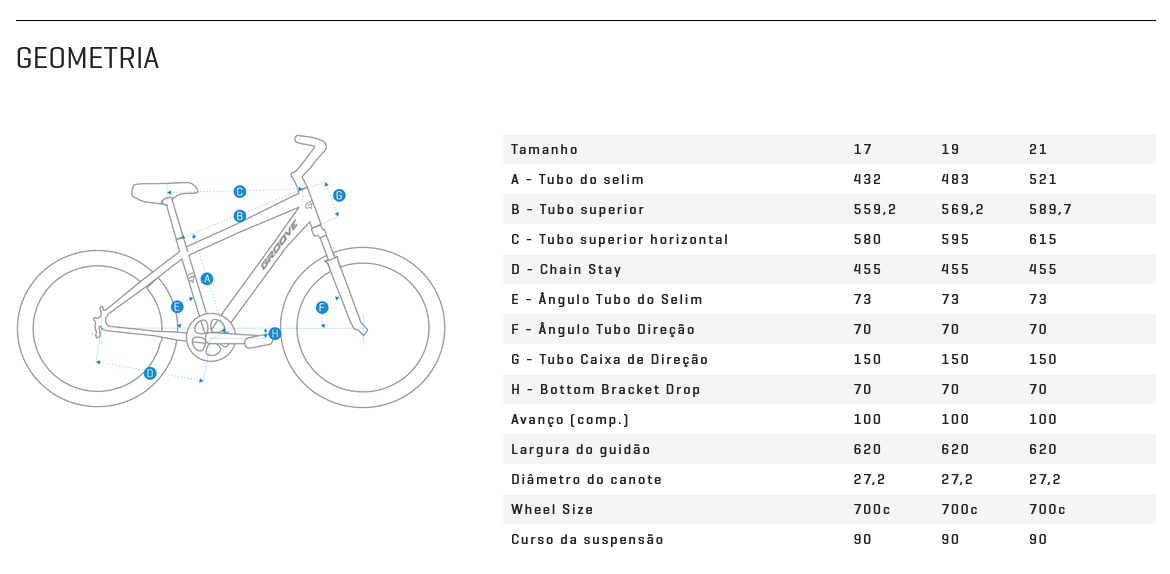Click the GROOVE logo on bike frame
This screenshot has width=1170, height=574.
(x=279, y=245)
